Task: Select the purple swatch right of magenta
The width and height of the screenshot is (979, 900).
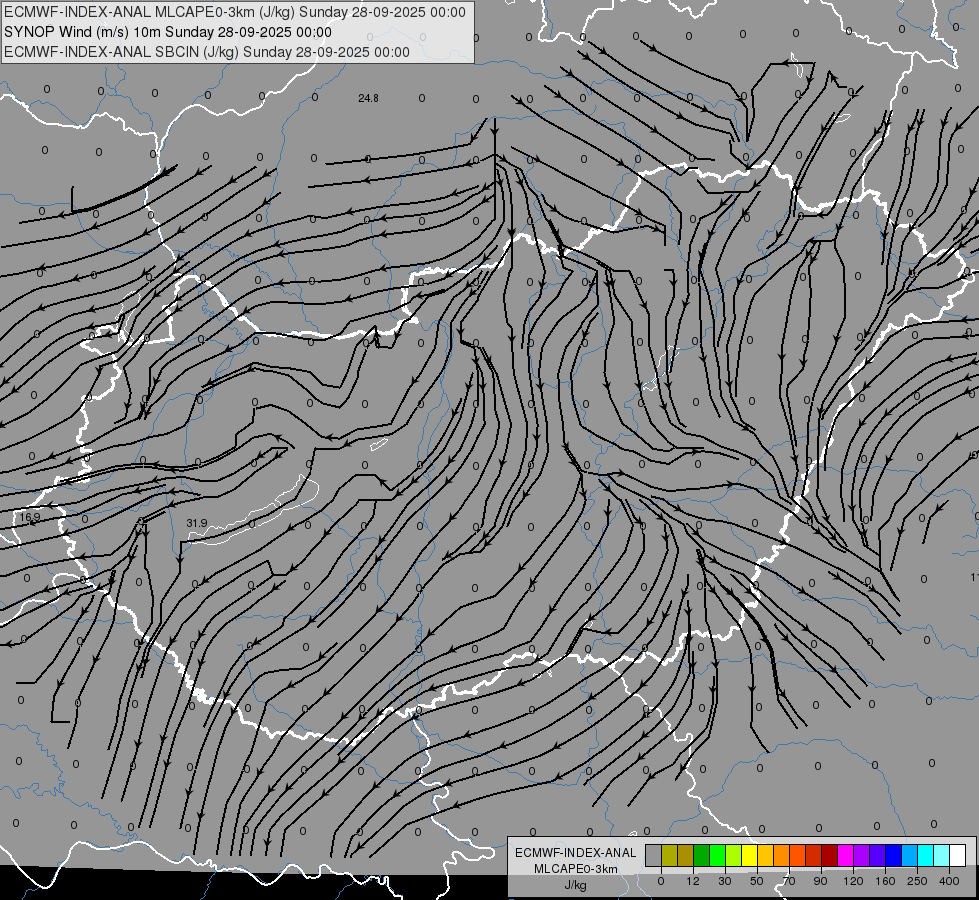Action: click(x=862, y=855)
